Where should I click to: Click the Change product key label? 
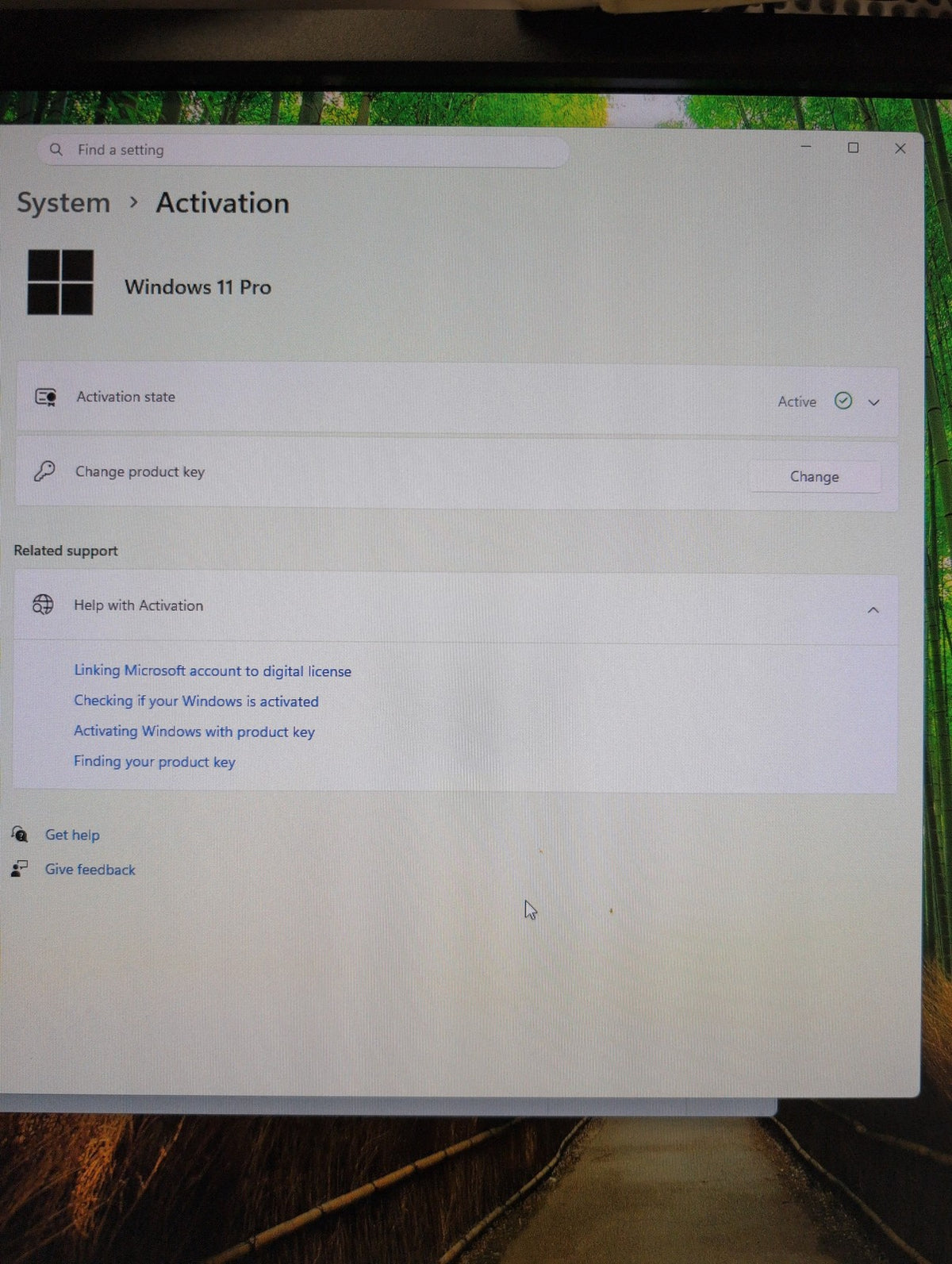click(x=140, y=472)
